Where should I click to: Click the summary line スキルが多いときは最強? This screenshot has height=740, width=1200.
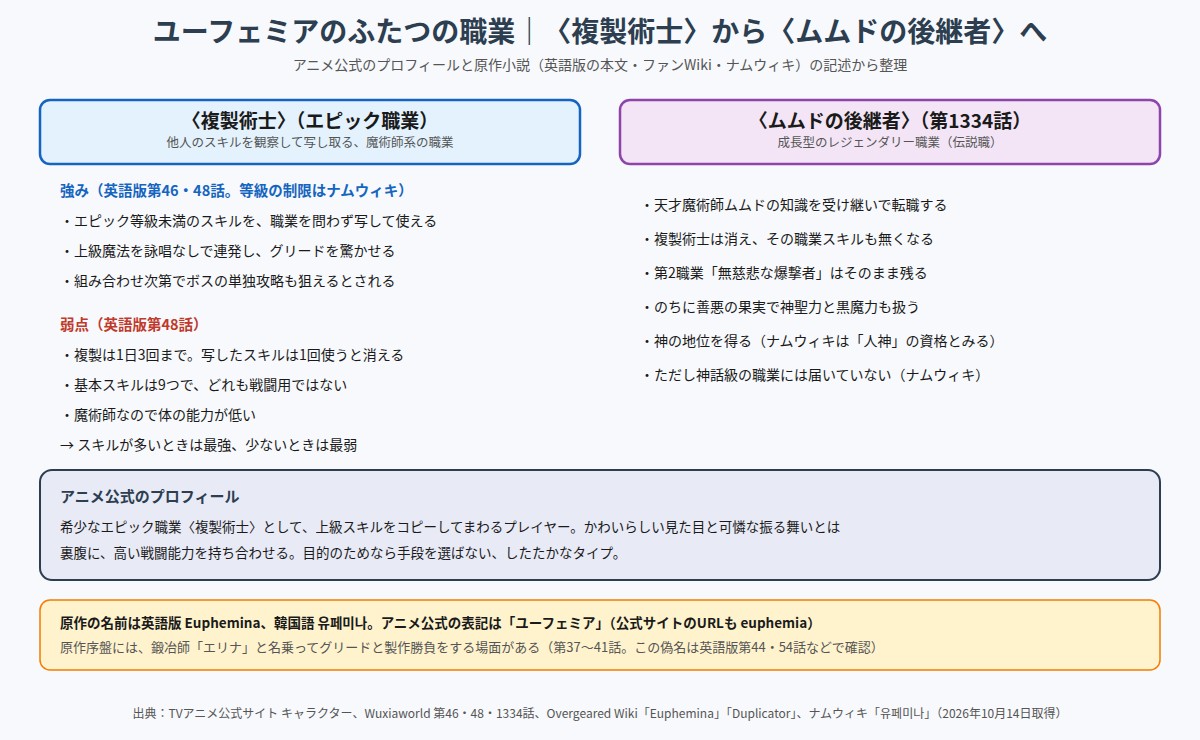tap(208, 445)
